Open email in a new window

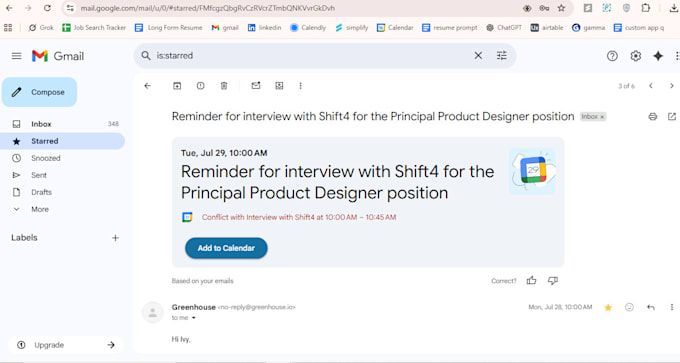[x=672, y=117]
